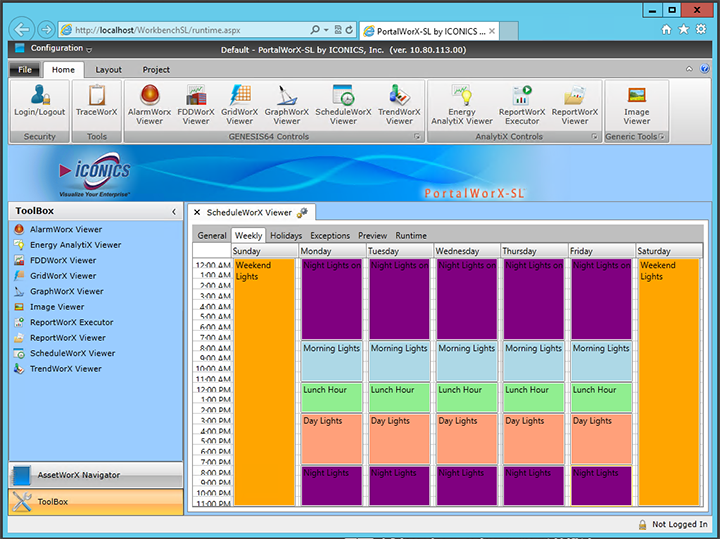
Task: Open the Preview schedule tab
Action: (372, 236)
